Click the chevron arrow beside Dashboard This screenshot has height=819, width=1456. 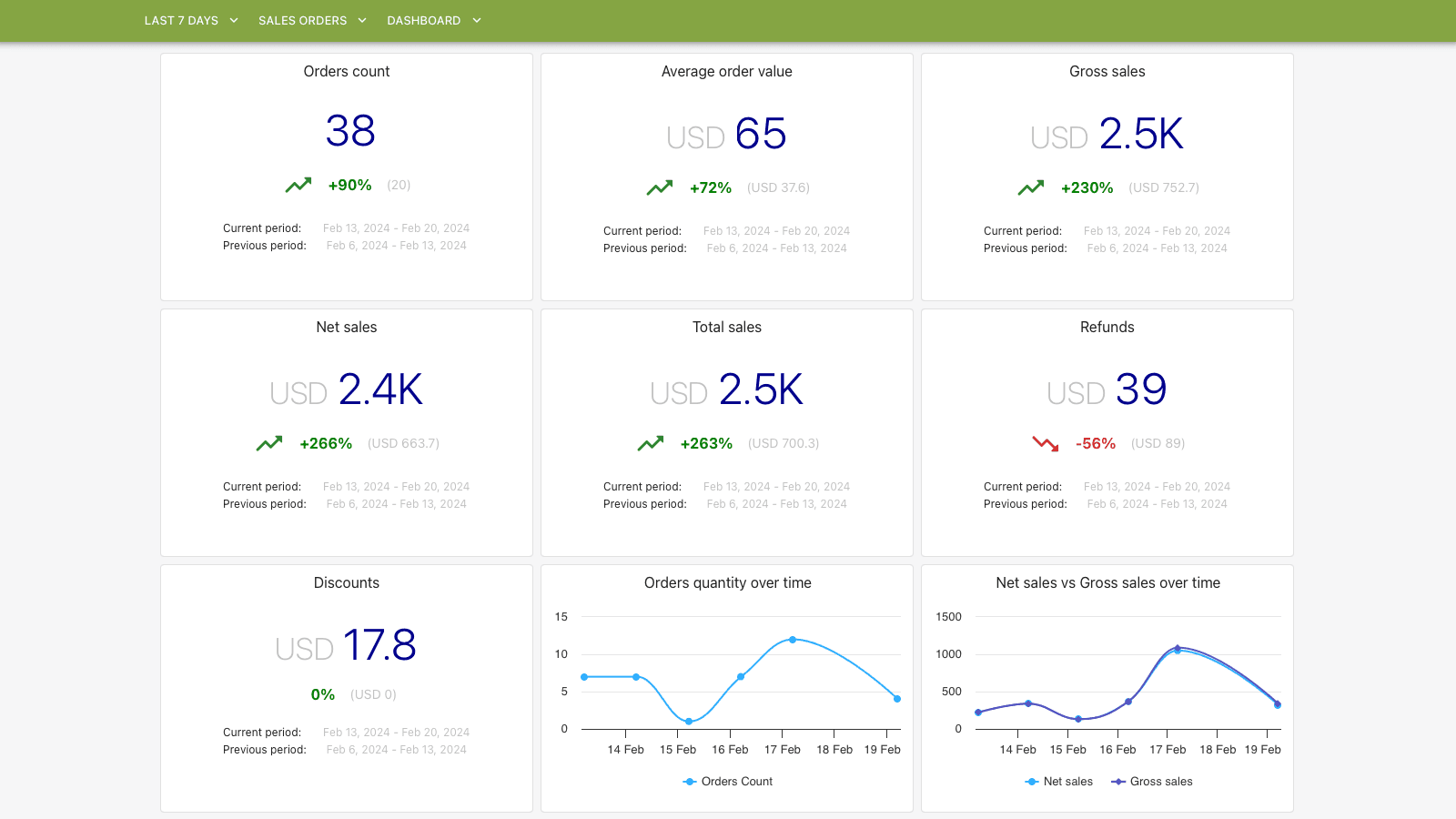pyautogui.click(x=477, y=20)
